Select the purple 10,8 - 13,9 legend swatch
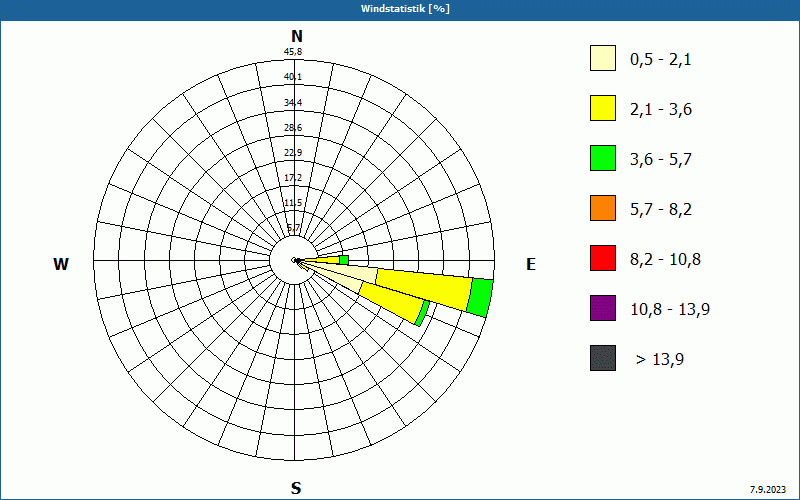Image resolution: width=800 pixels, height=500 pixels. (603, 308)
